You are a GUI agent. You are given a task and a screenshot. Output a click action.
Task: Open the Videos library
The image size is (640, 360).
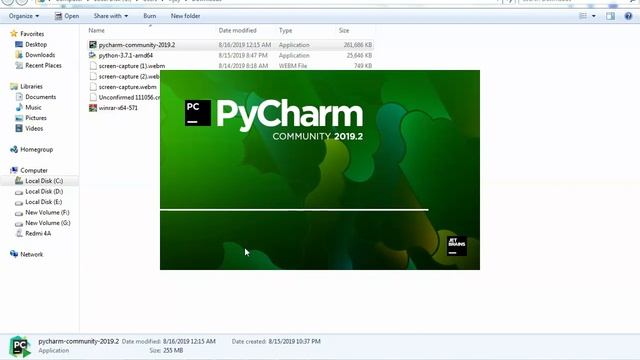point(34,128)
